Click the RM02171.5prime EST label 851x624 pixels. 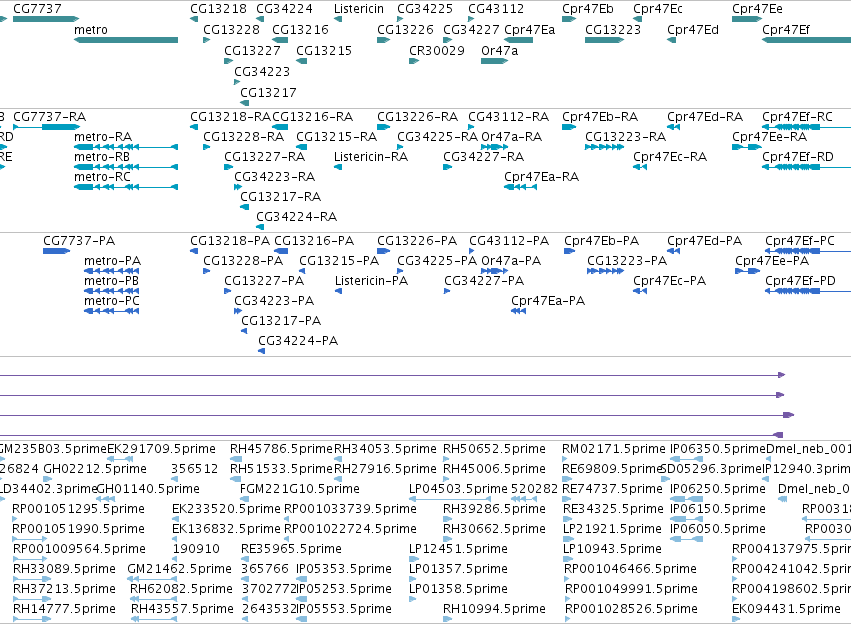tap(614, 449)
